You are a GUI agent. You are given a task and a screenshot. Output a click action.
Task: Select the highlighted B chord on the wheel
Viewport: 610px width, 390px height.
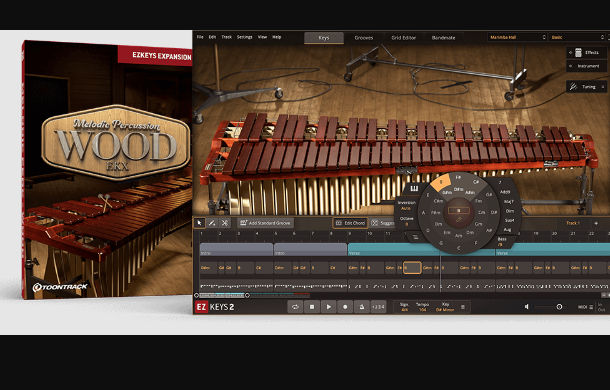441,182
